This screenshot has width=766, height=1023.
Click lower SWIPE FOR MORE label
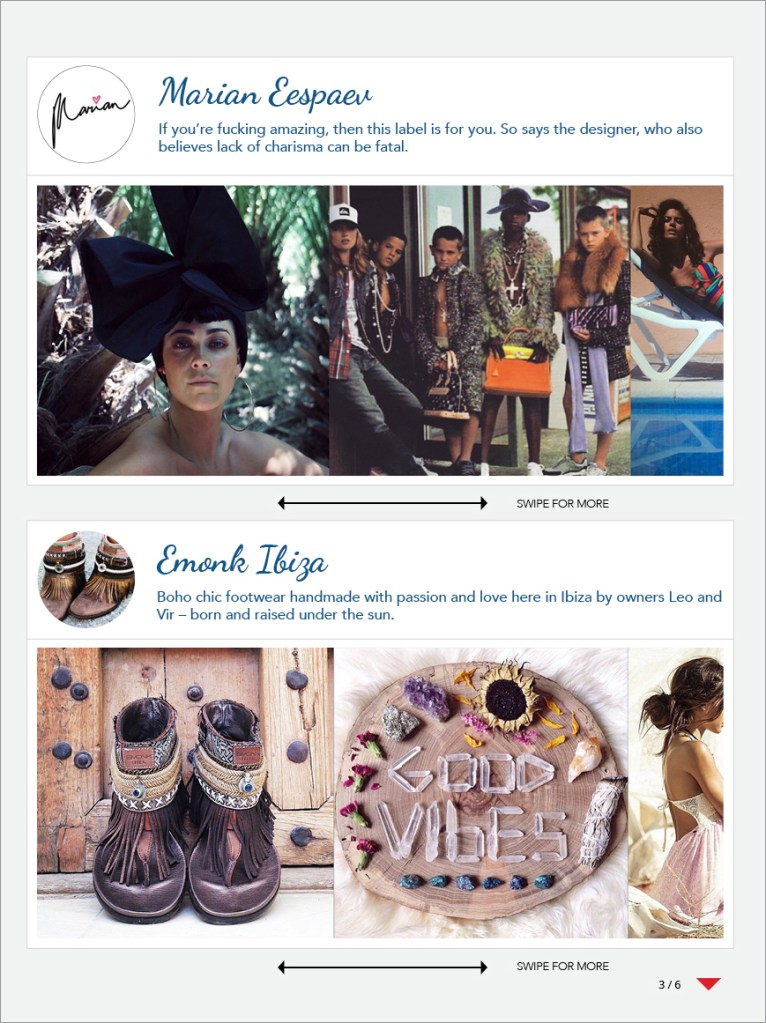pos(562,966)
